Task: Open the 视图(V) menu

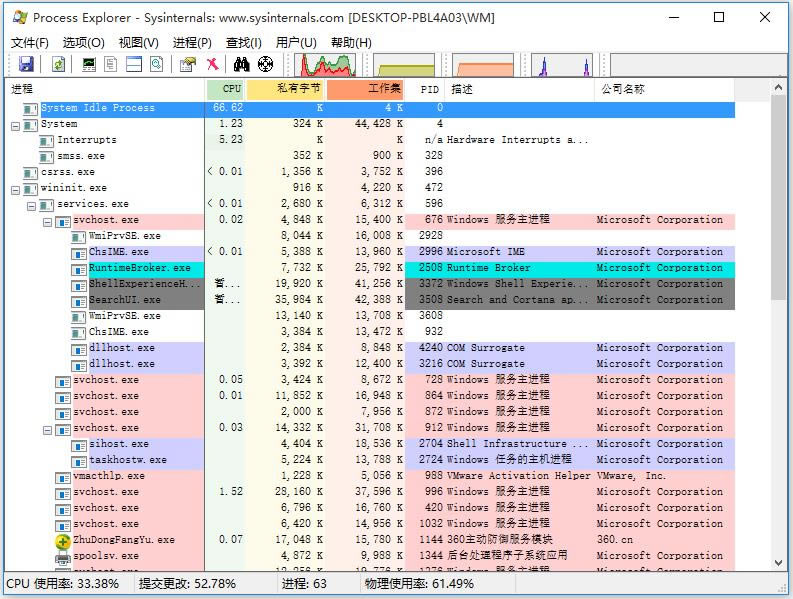Action: pos(139,42)
